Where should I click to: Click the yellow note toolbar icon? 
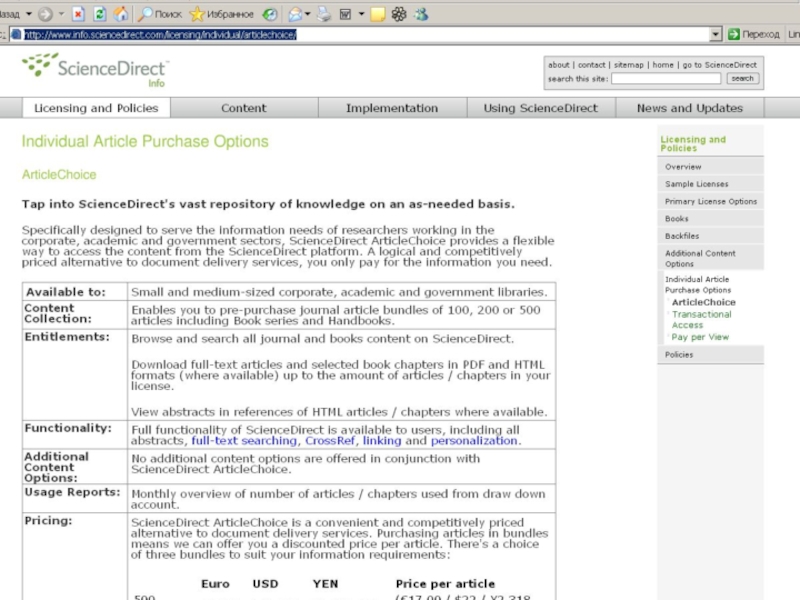tap(378, 14)
